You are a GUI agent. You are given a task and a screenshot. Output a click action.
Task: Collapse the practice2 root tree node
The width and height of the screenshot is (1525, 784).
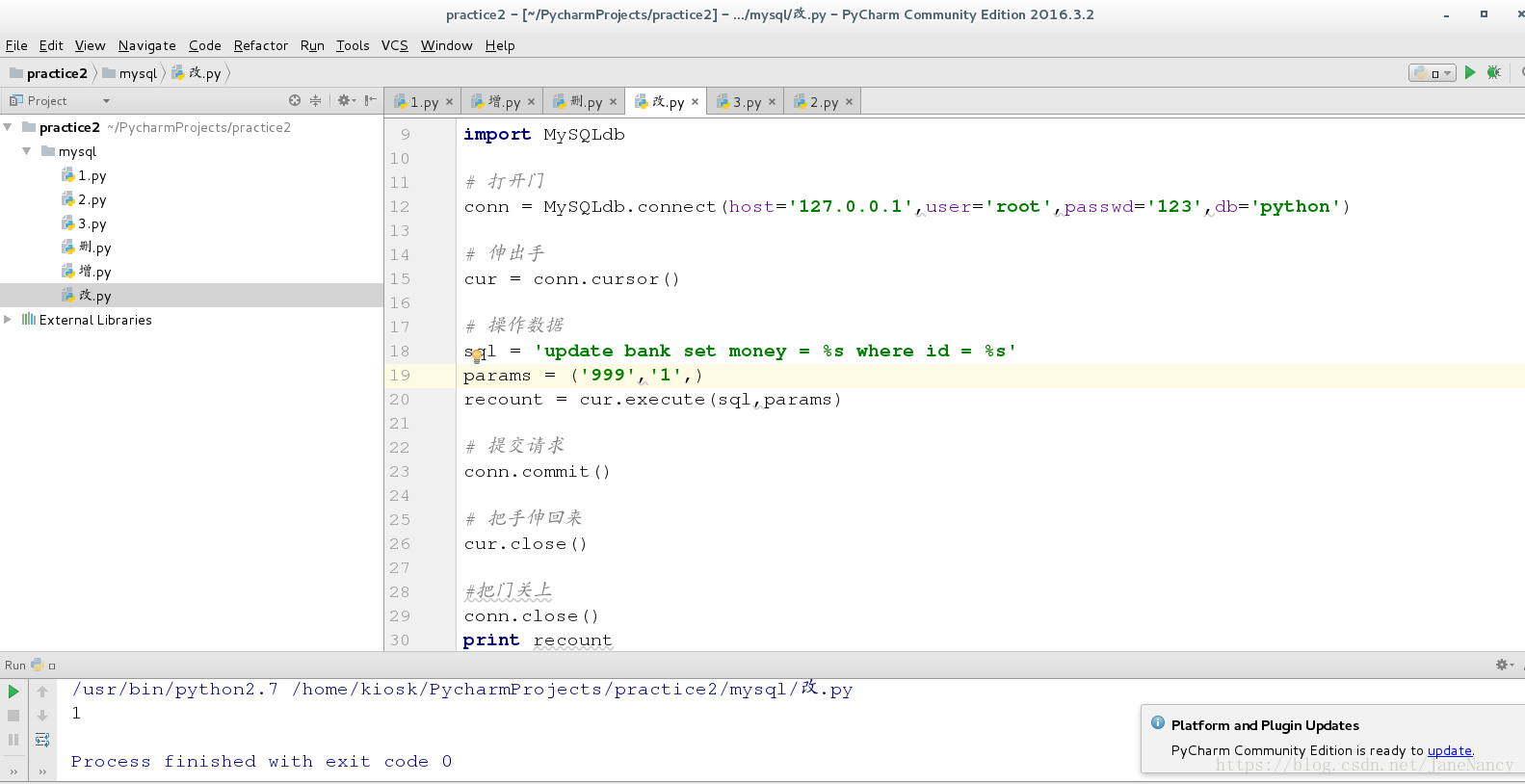[8, 127]
